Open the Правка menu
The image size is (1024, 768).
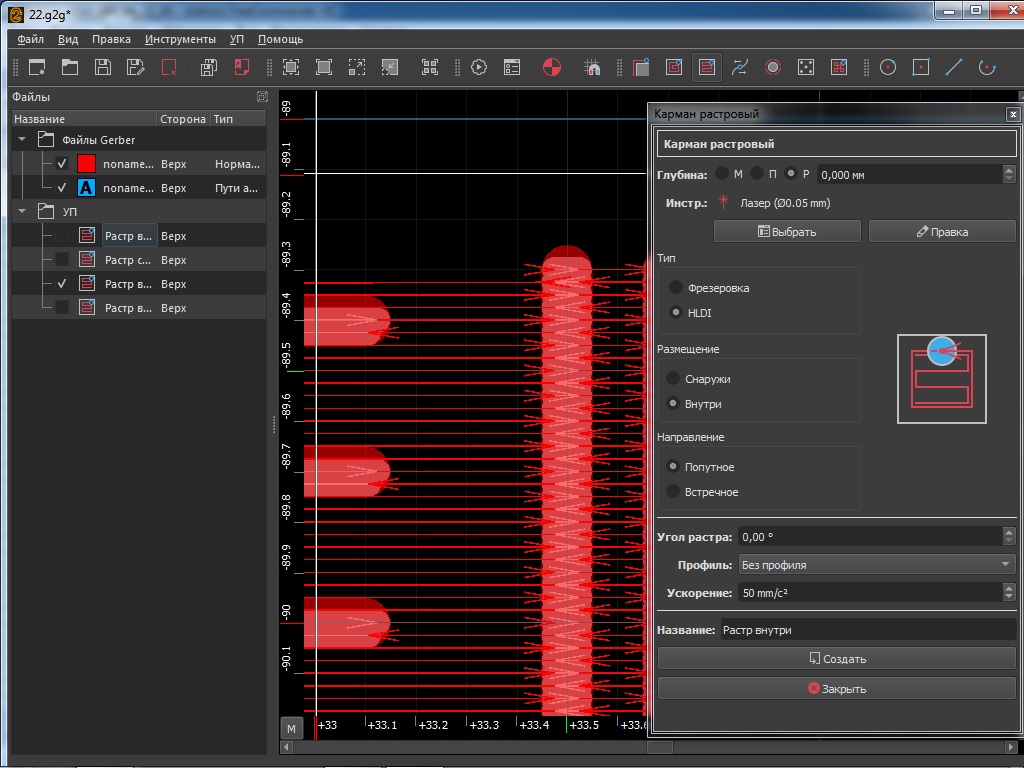point(111,39)
